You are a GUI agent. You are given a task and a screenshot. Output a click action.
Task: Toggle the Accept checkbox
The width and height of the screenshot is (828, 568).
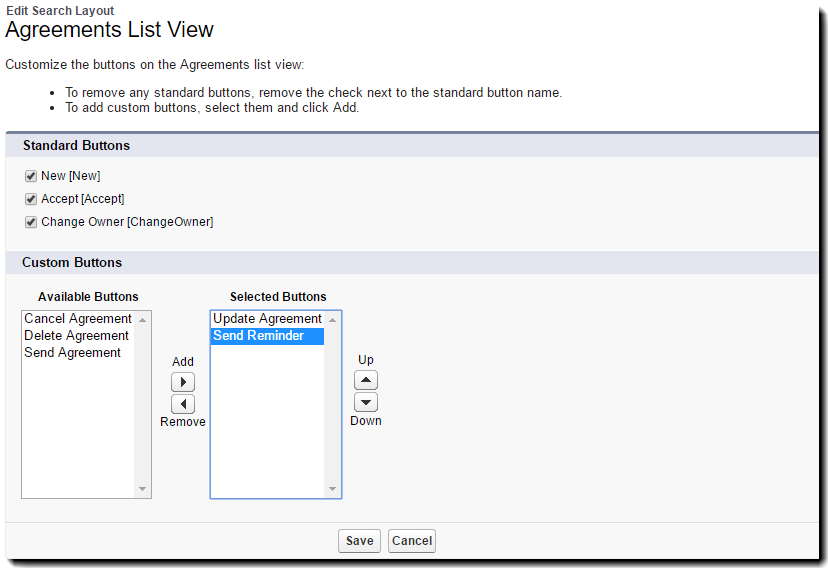[x=31, y=199]
